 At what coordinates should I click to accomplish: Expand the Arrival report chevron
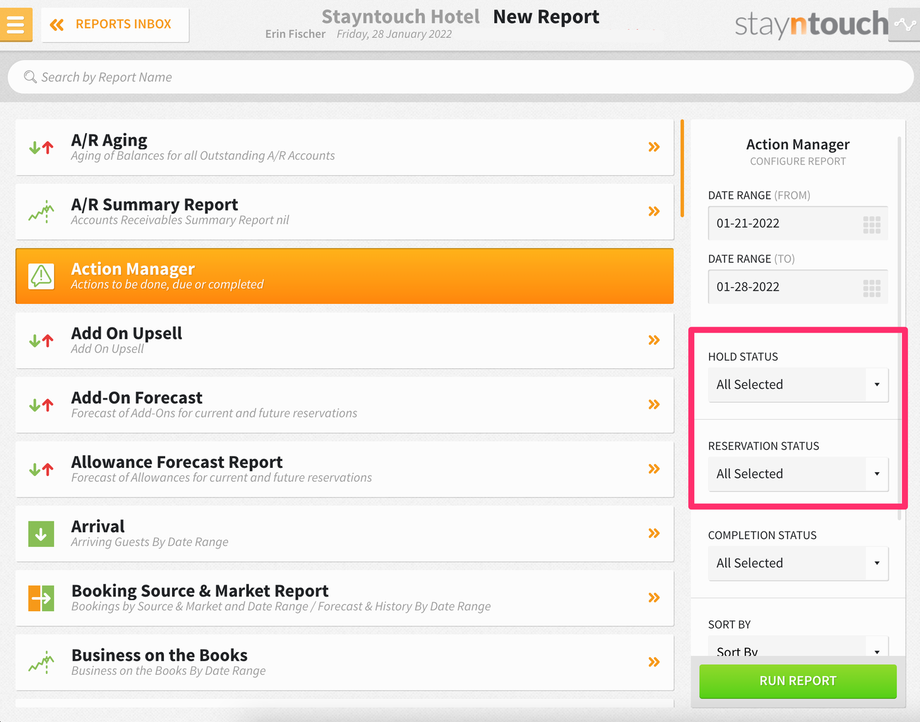[x=654, y=533]
